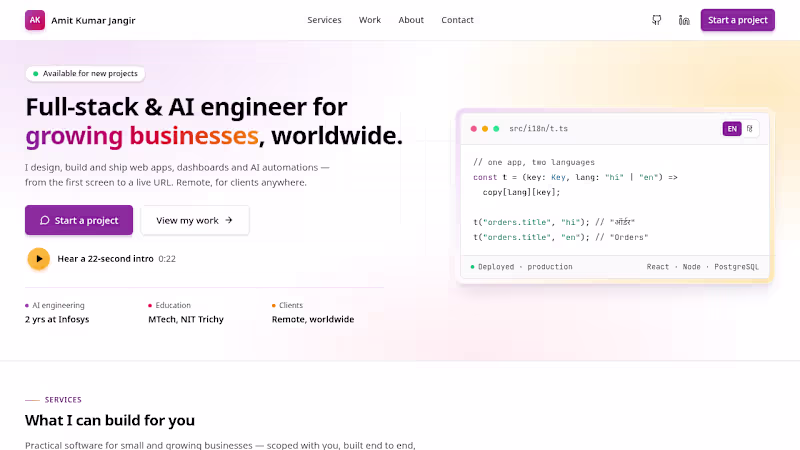Click the // one app, two languages comment
This screenshot has width=800, height=450.
(534, 162)
